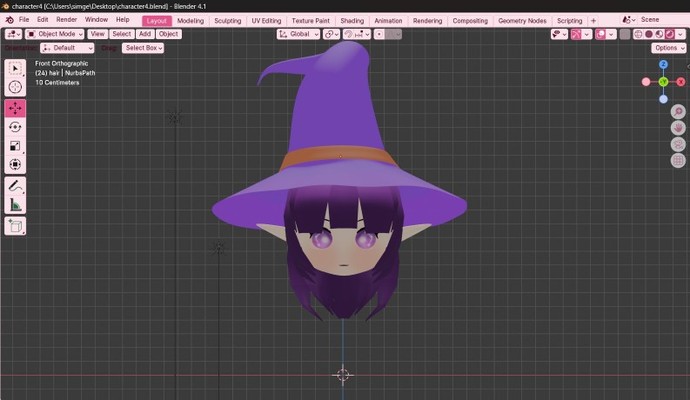The image size is (690, 400).
Task: Switch to the Shading workspace tab
Action: 352,21
